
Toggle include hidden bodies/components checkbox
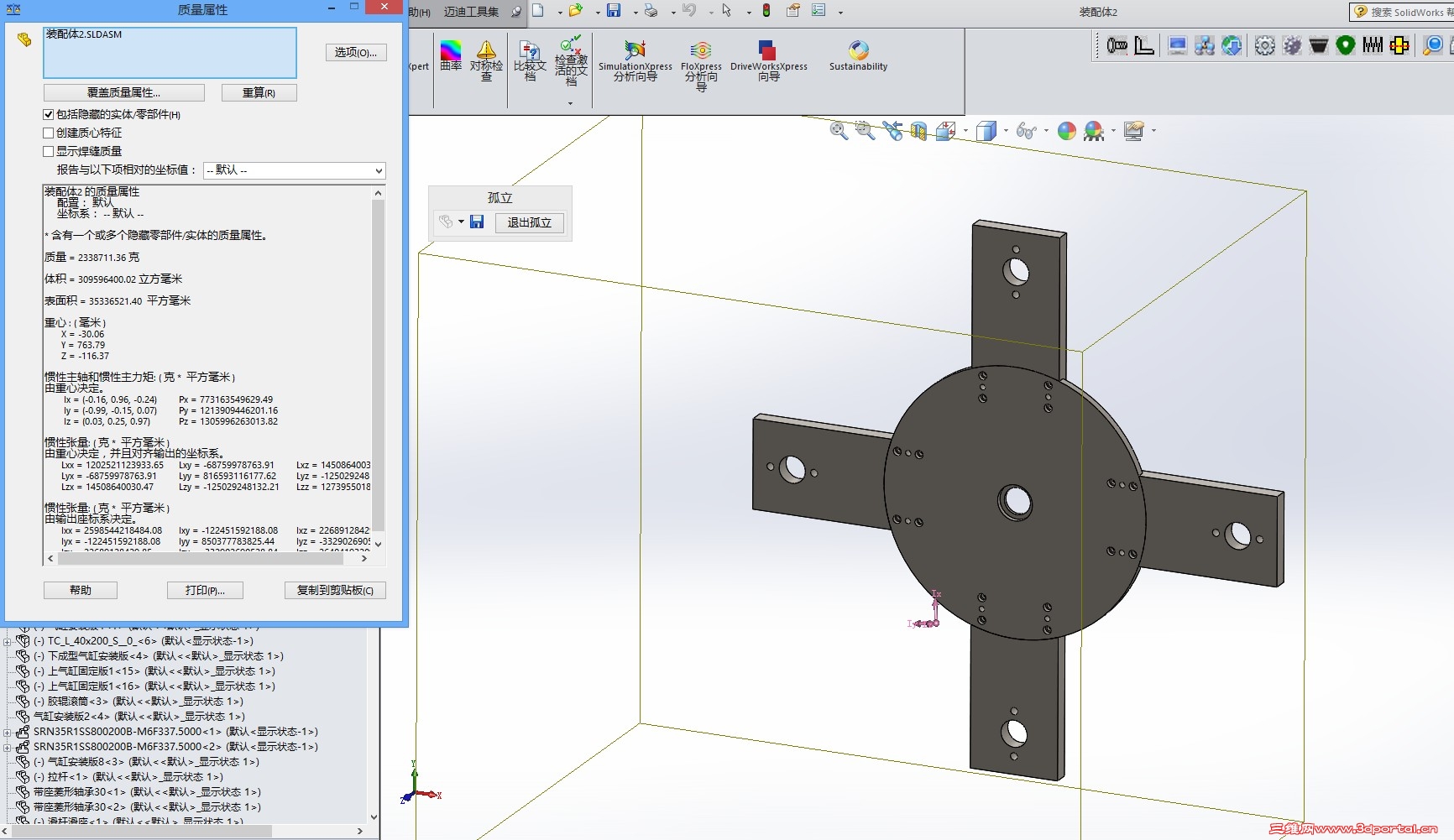click(x=49, y=114)
